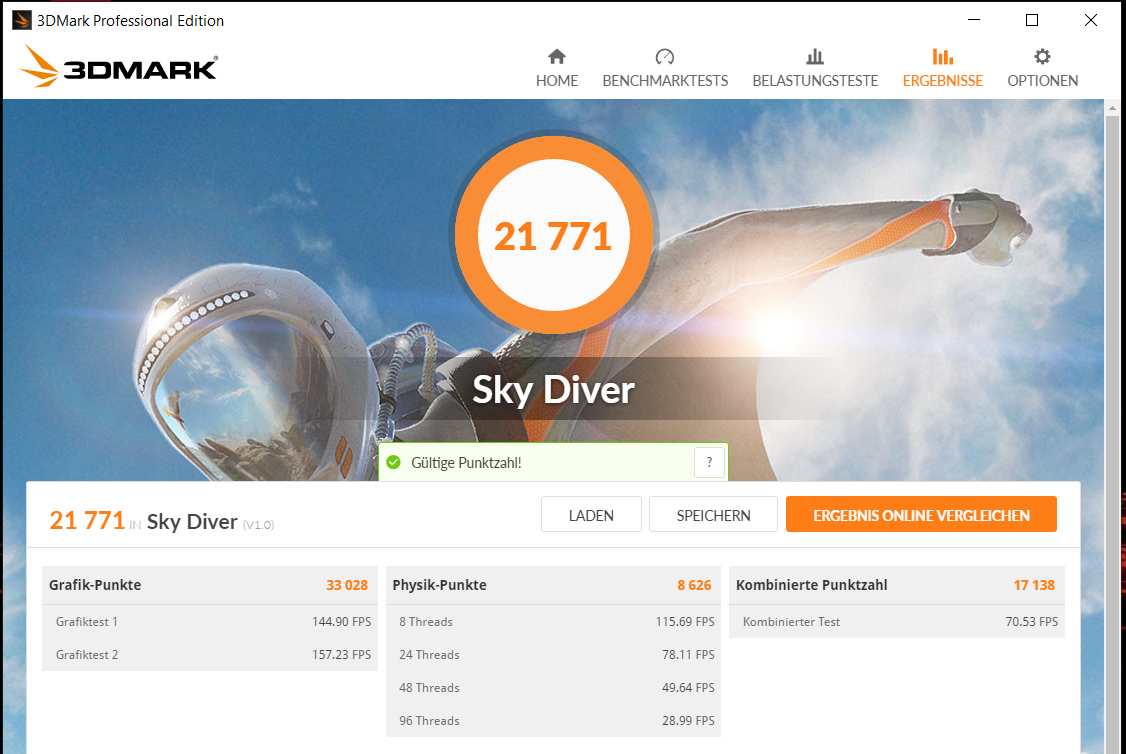Viewport: 1126px width, 754px height.
Task: Click the Grafiktest 1 row
Action: tap(210, 622)
